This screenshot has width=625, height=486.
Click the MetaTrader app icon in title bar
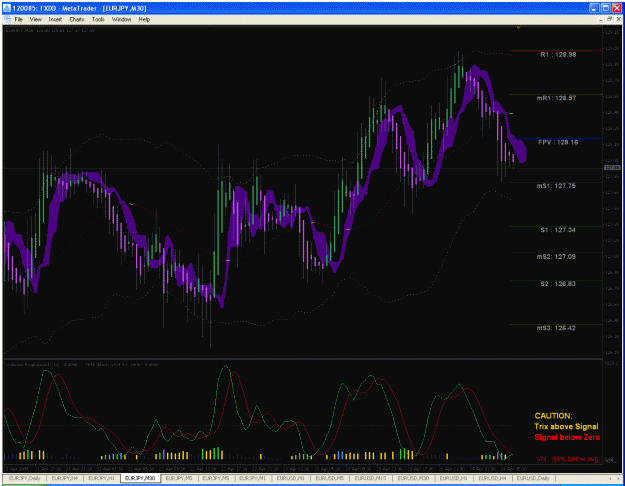coord(7,8)
